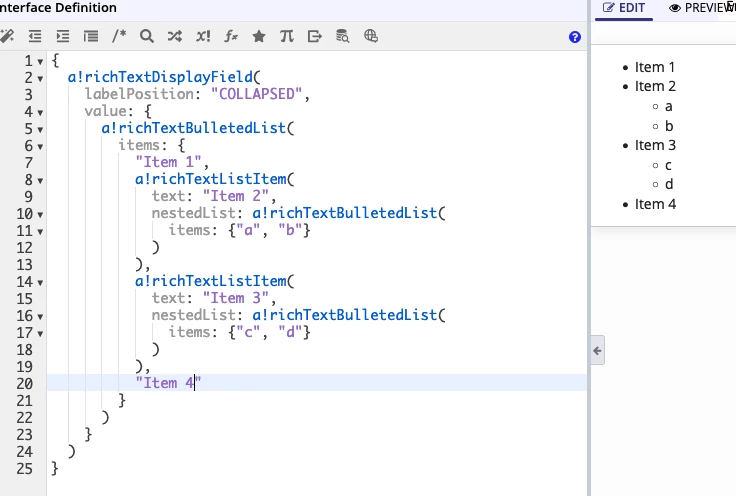Click nestedList keyword on line 16

pos(193,315)
